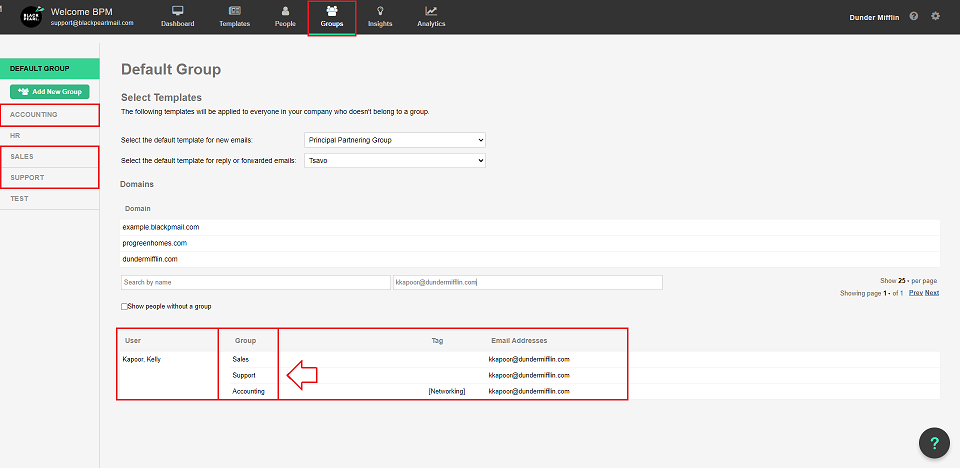Expand reply or forwarded emails template dropdown
The image size is (960, 468).
coord(394,160)
